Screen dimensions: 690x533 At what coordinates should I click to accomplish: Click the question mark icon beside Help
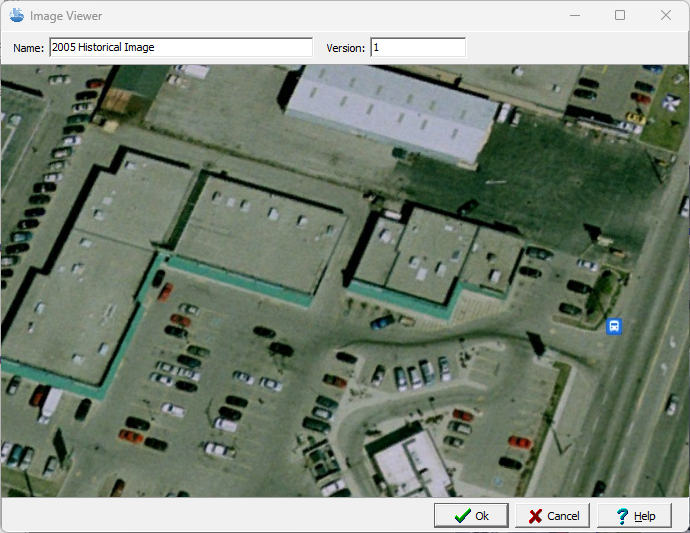coord(622,516)
